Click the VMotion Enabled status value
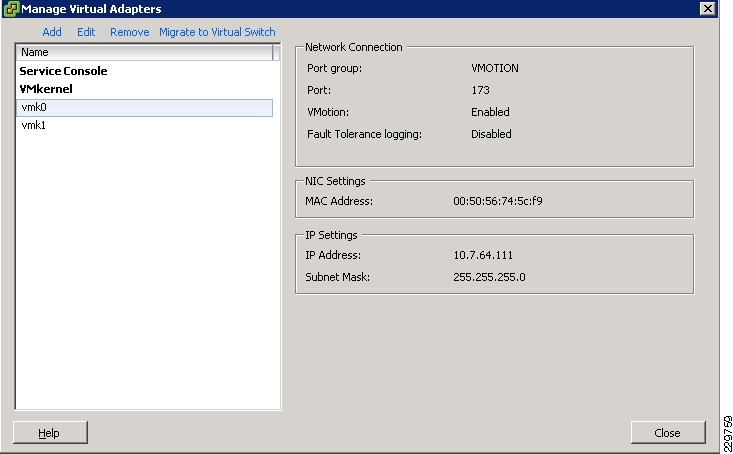Image resolution: width=733 pixels, height=454 pixels. click(490, 112)
